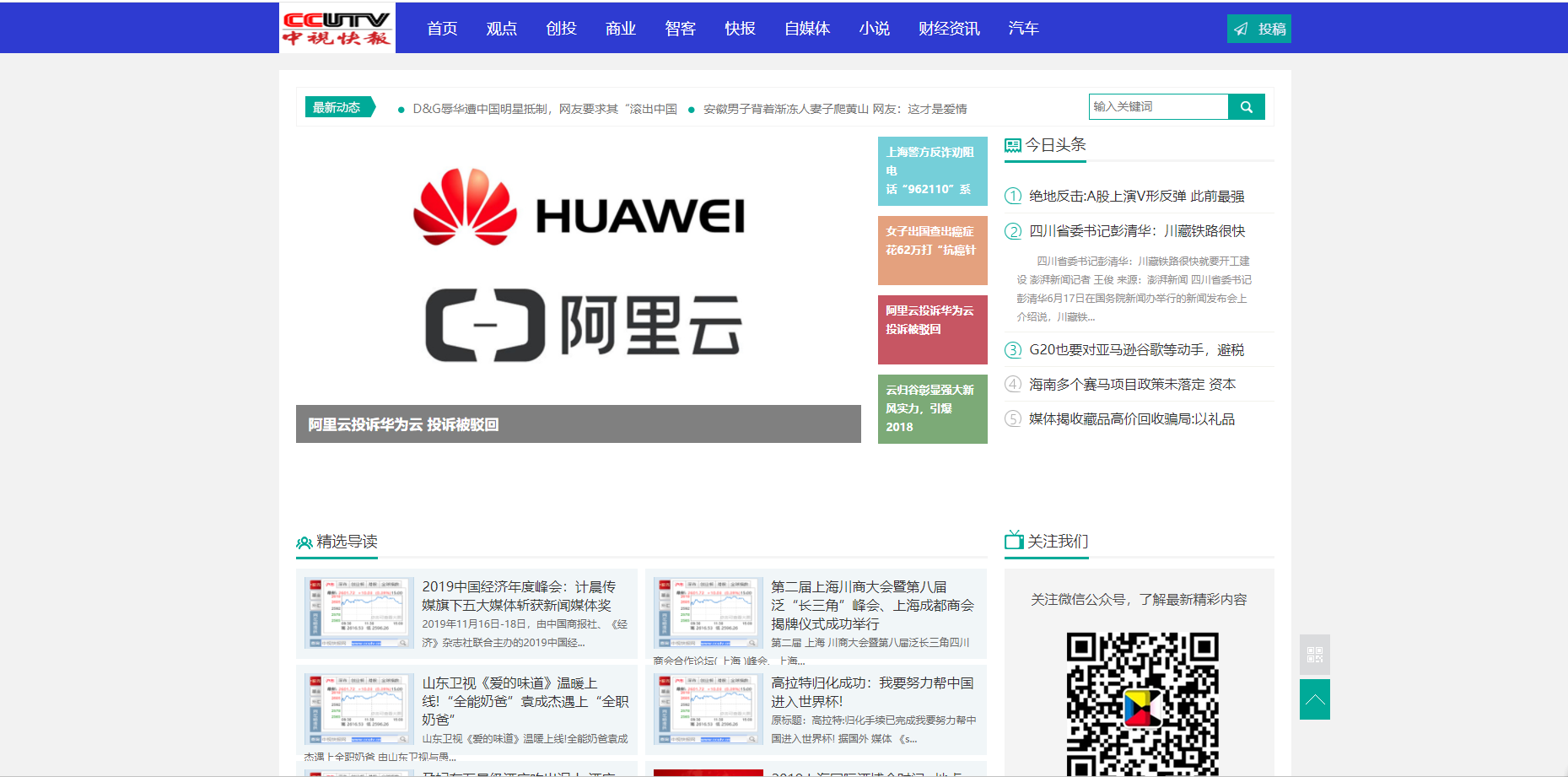Select the blue 上海警方反诈劝阻 slide tile
Screen dimensions: 1568x777
click(x=932, y=171)
